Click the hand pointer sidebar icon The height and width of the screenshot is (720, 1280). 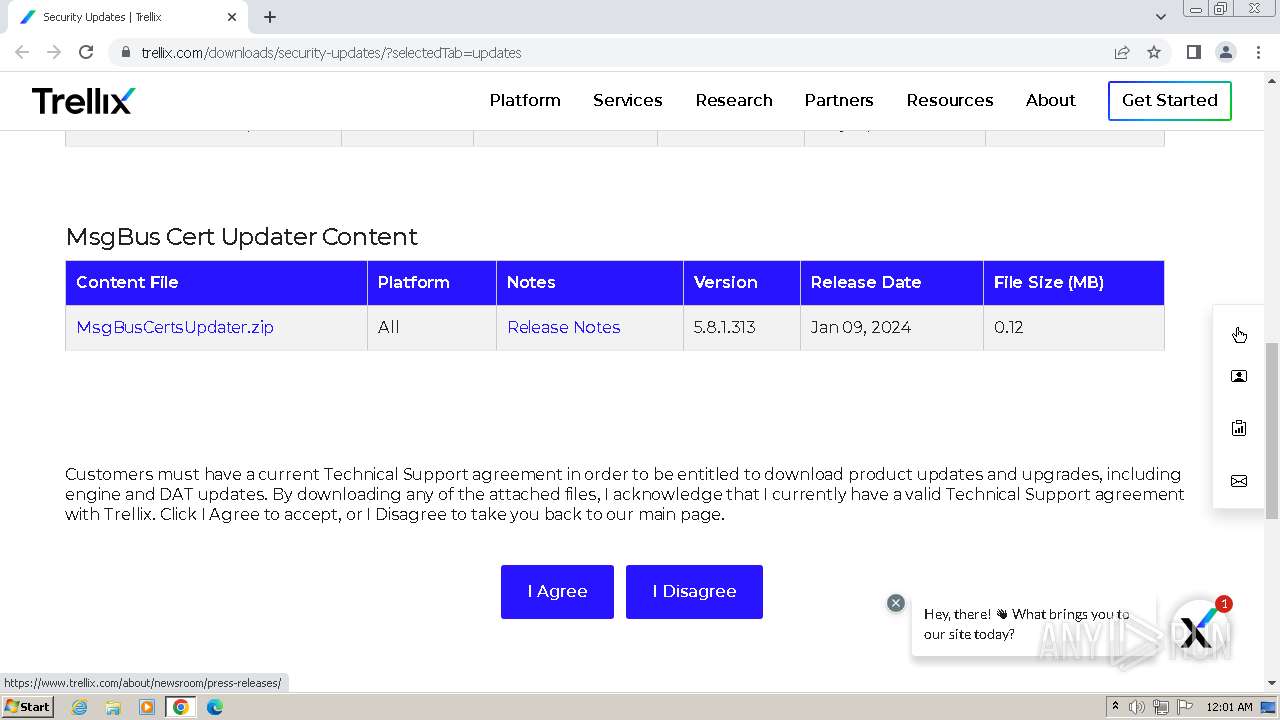coord(1239,334)
